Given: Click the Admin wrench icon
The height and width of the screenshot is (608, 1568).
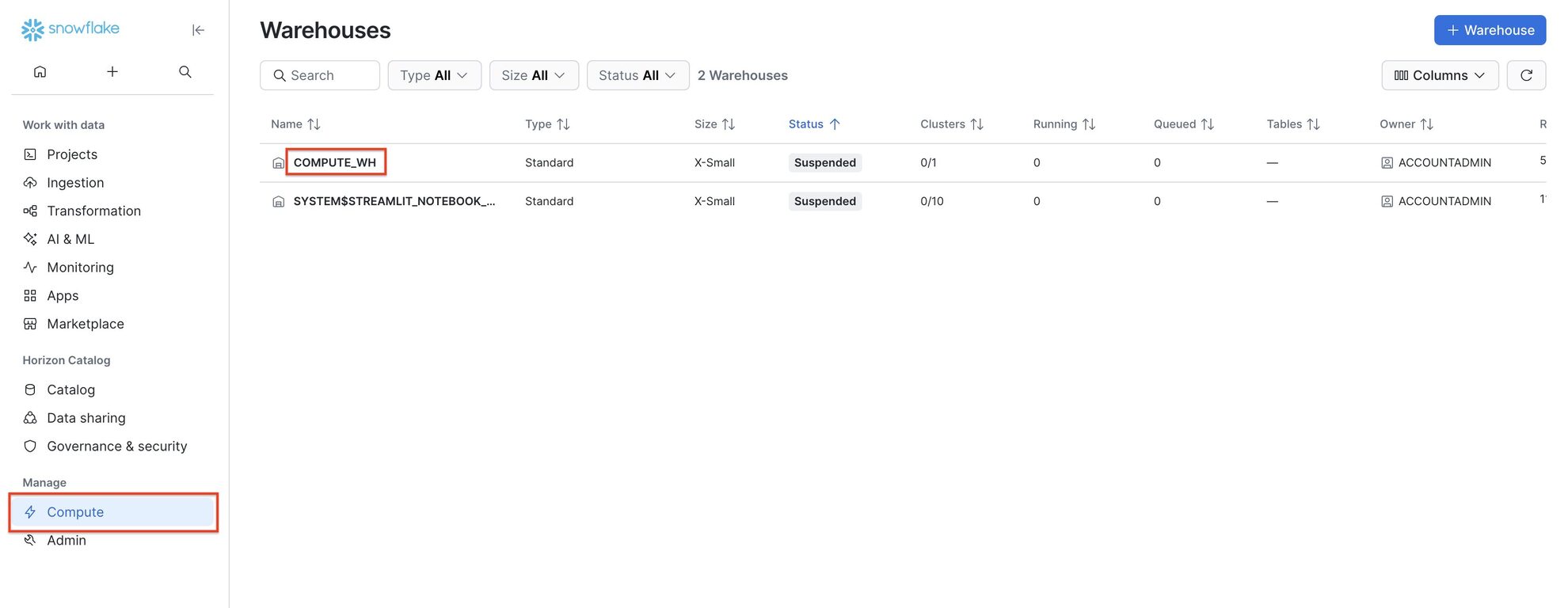Looking at the screenshot, I should point(30,540).
